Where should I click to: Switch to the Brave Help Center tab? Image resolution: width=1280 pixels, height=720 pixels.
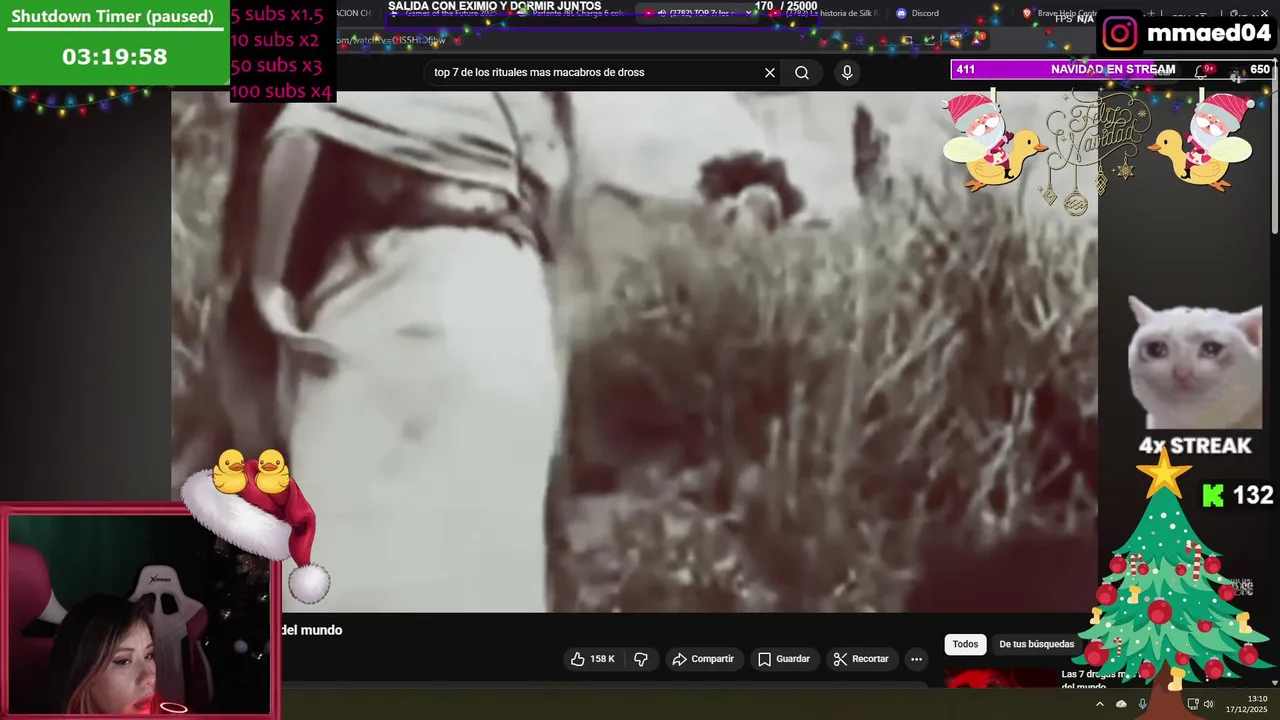(1066, 13)
